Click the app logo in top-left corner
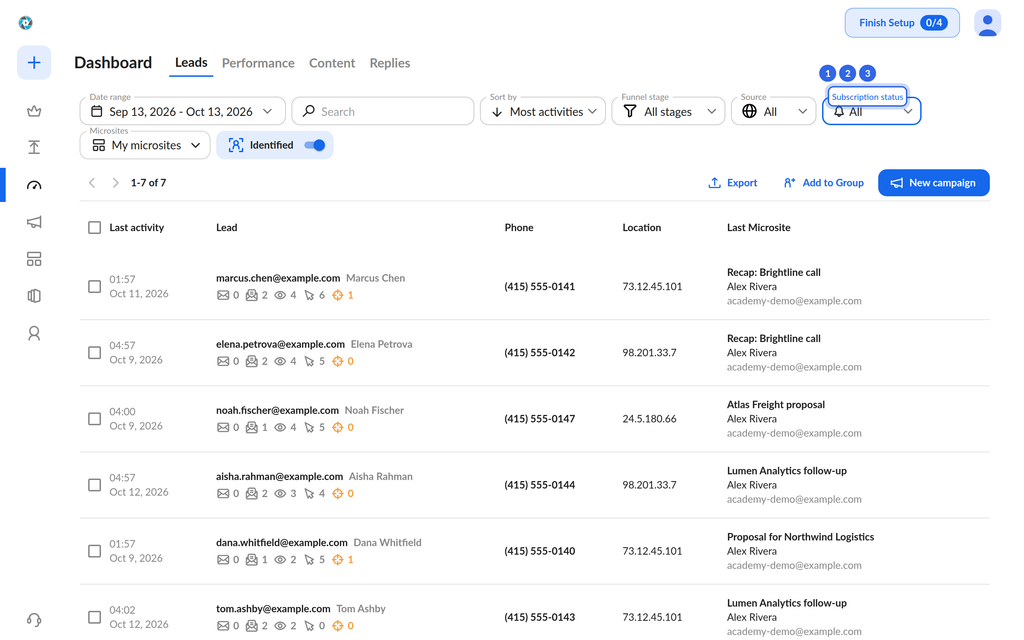The image size is (1024, 640). click(x=25, y=23)
